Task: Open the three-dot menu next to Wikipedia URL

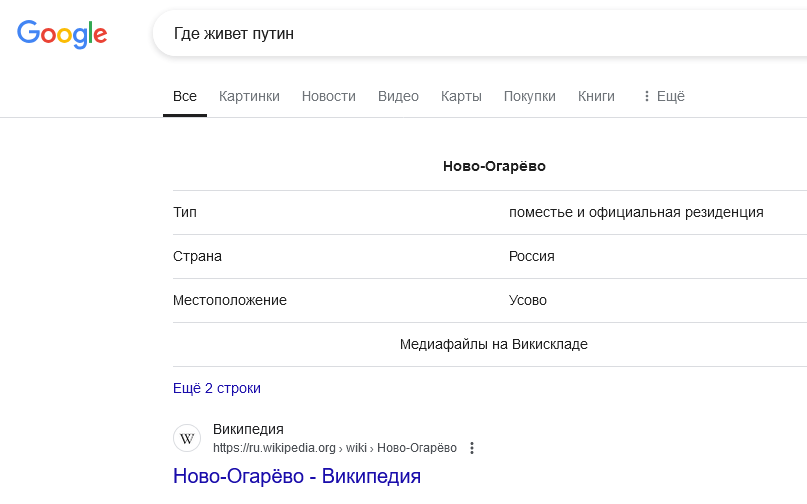Action: point(471,448)
